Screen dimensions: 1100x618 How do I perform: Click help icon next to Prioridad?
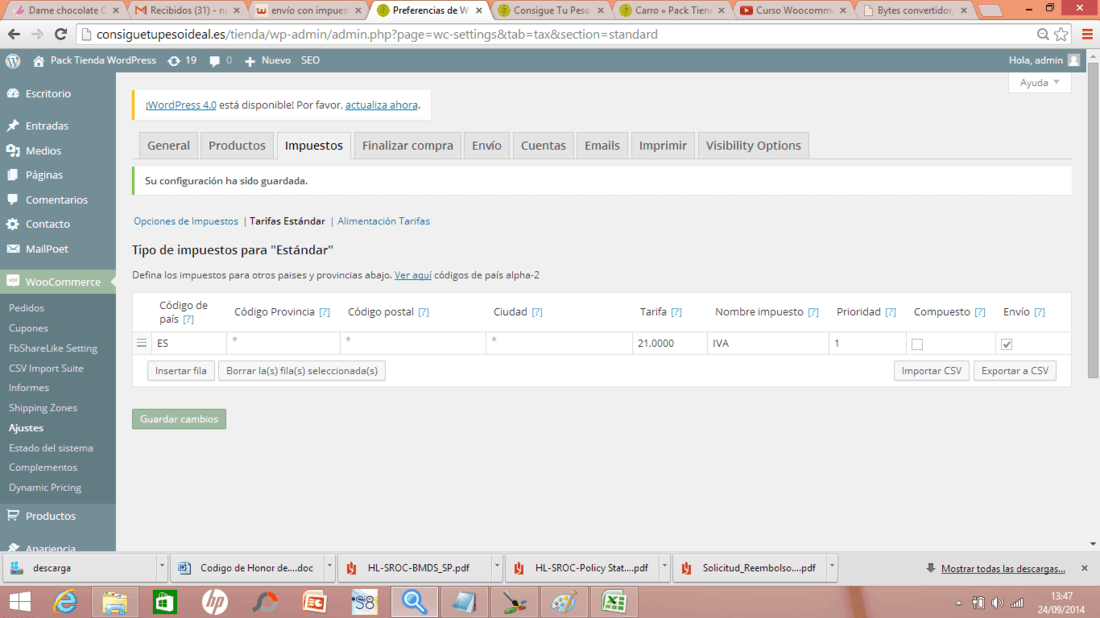click(x=890, y=312)
